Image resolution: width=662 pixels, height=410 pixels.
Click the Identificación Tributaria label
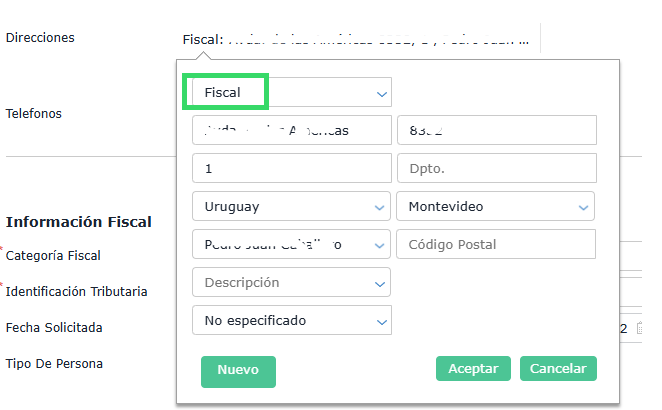click(77, 291)
